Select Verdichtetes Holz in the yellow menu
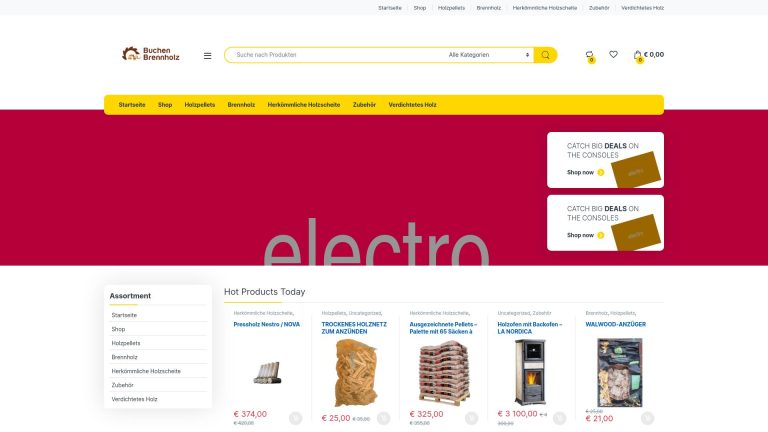The width and height of the screenshot is (768, 432). pyautogui.click(x=412, y=105)
